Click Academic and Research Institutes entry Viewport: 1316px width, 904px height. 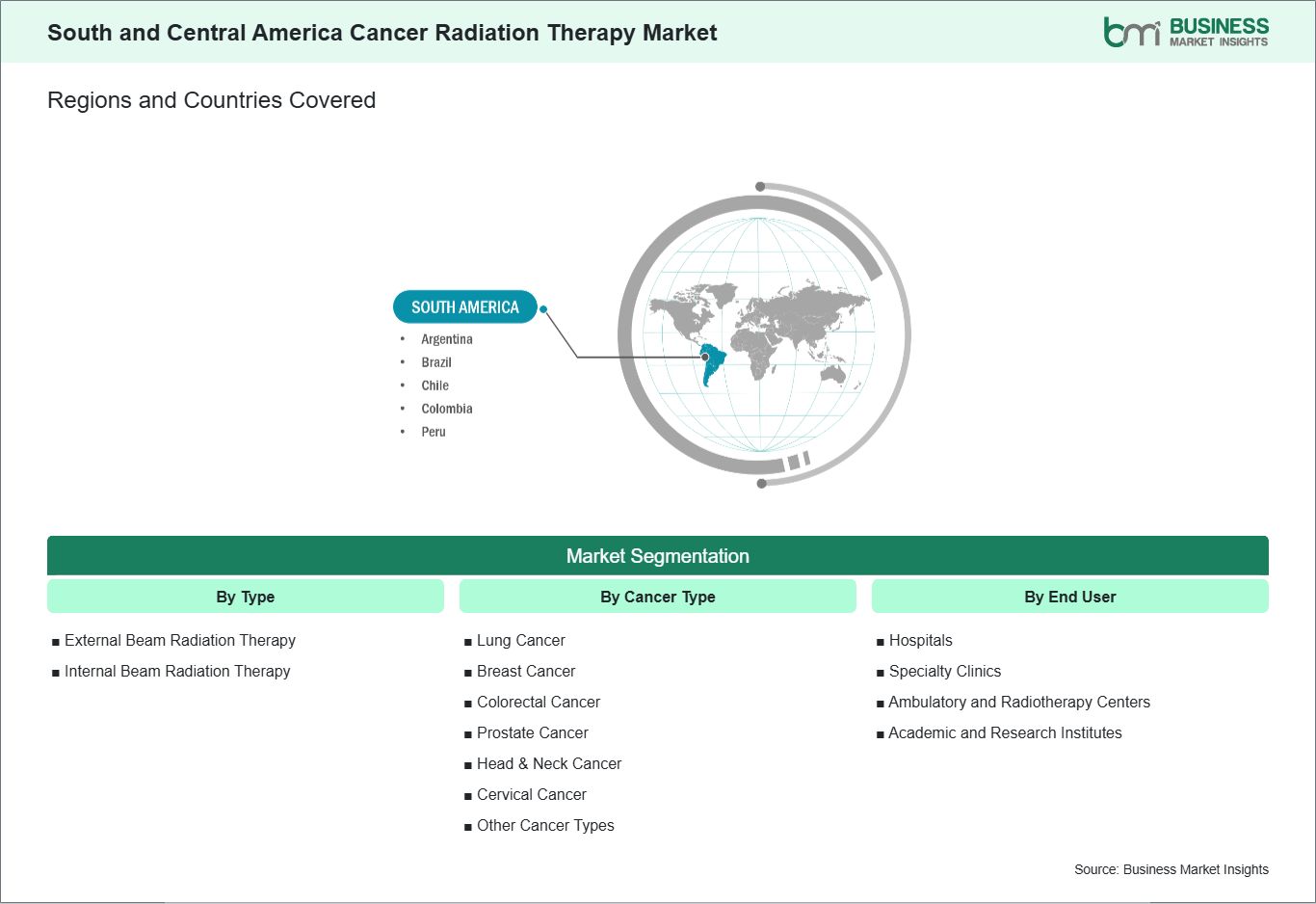[1005, 733]
